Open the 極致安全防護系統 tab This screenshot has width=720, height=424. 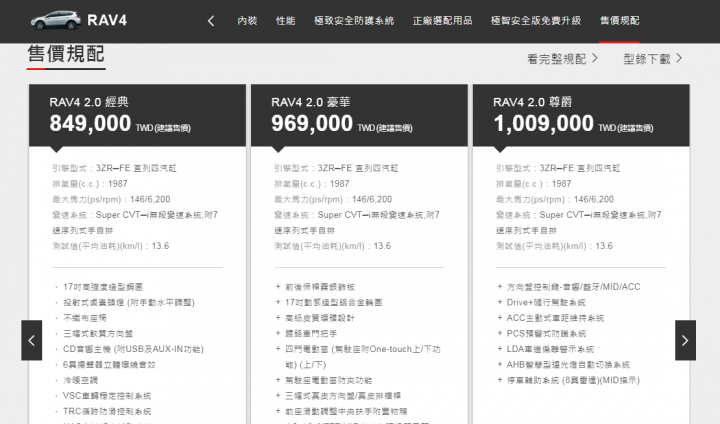pos(354,21)
